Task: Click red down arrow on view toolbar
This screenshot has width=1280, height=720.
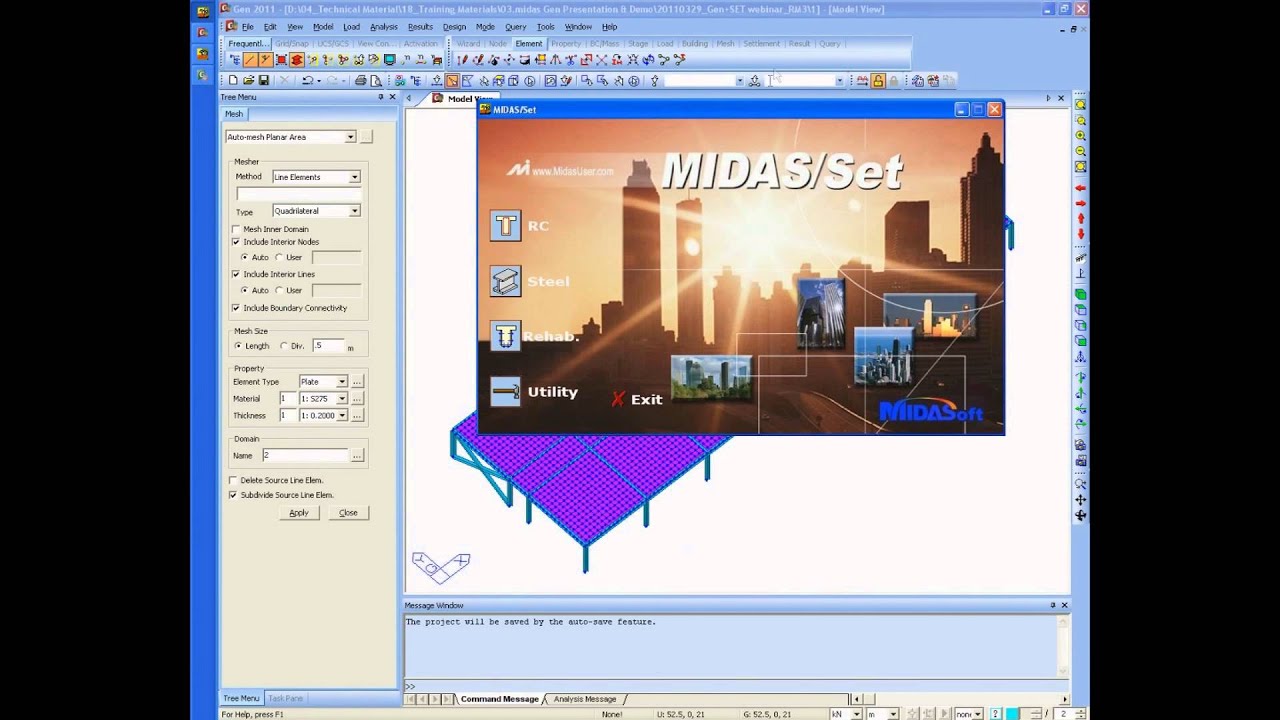Action: point(1081,234)
